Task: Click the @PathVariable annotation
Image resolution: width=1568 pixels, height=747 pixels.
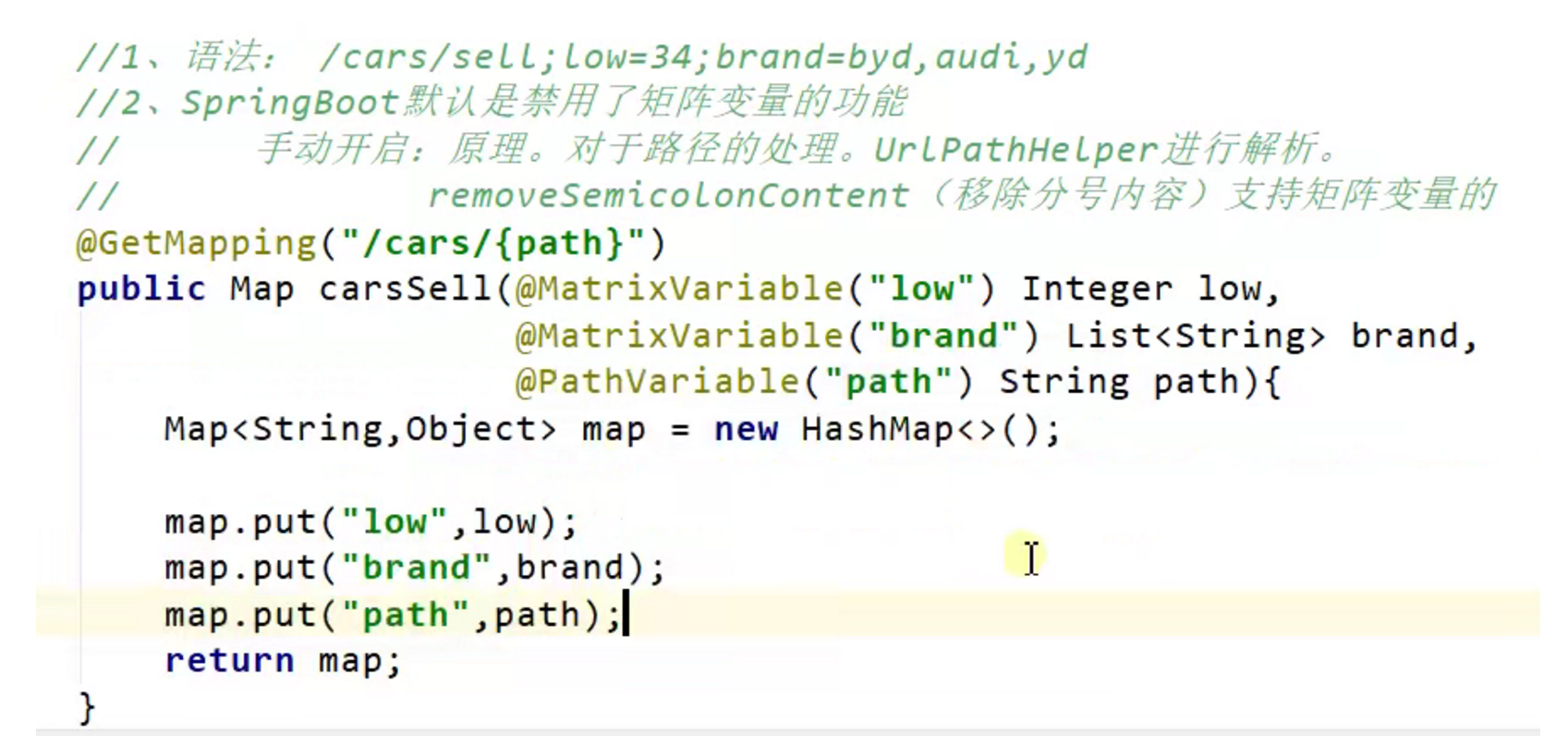Action: [656, 382]
